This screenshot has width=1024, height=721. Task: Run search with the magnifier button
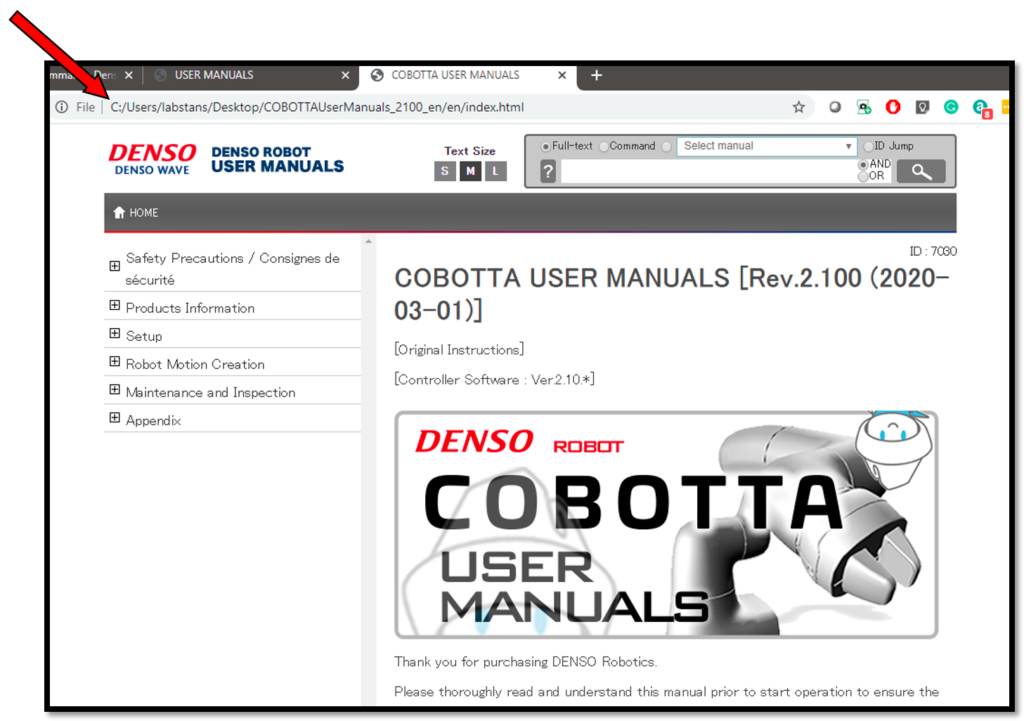point(921,172)
